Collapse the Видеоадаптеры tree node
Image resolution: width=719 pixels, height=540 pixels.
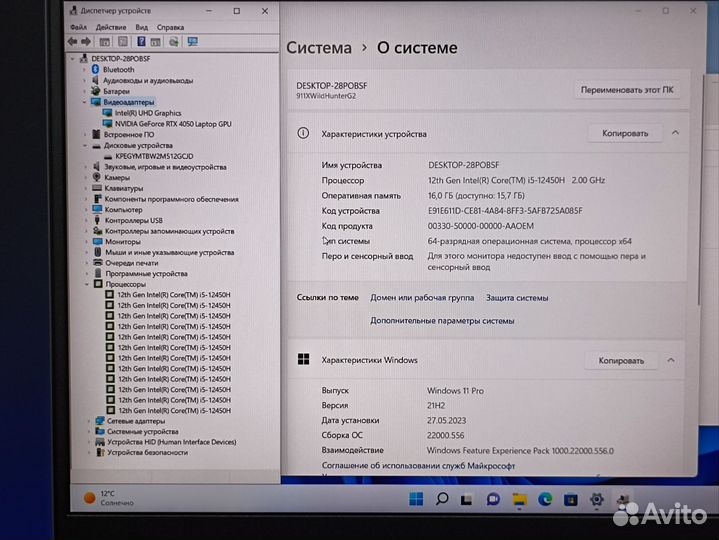tap(84, 102)
